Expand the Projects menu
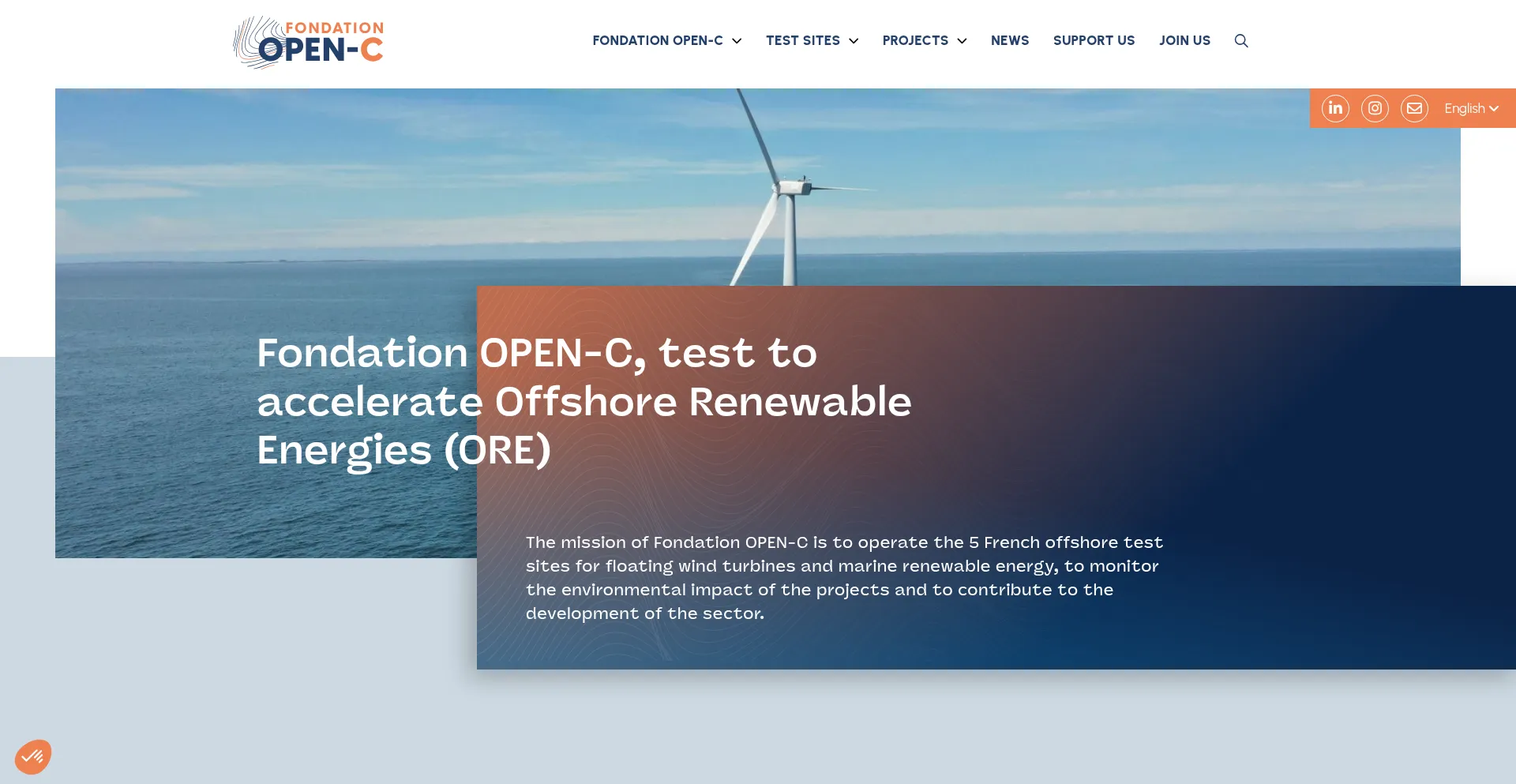This screenshot has width=1516, height=784. pyautogui.click(x=925, y=40)
